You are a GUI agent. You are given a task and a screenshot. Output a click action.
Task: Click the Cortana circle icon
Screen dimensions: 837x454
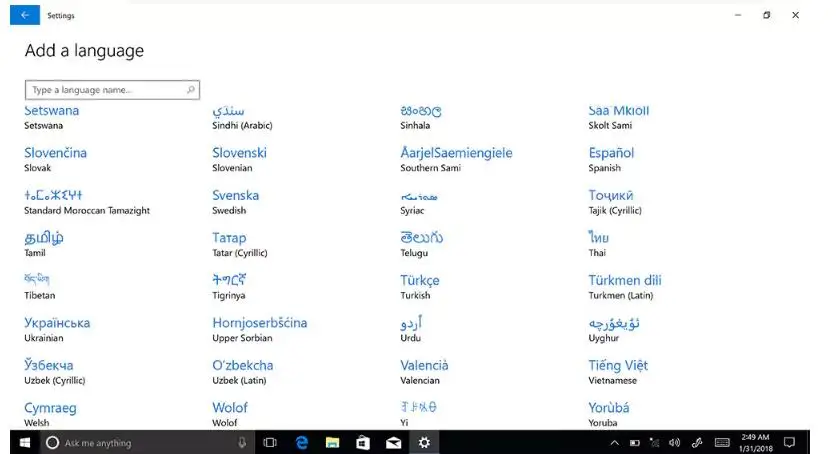(52, 442)
